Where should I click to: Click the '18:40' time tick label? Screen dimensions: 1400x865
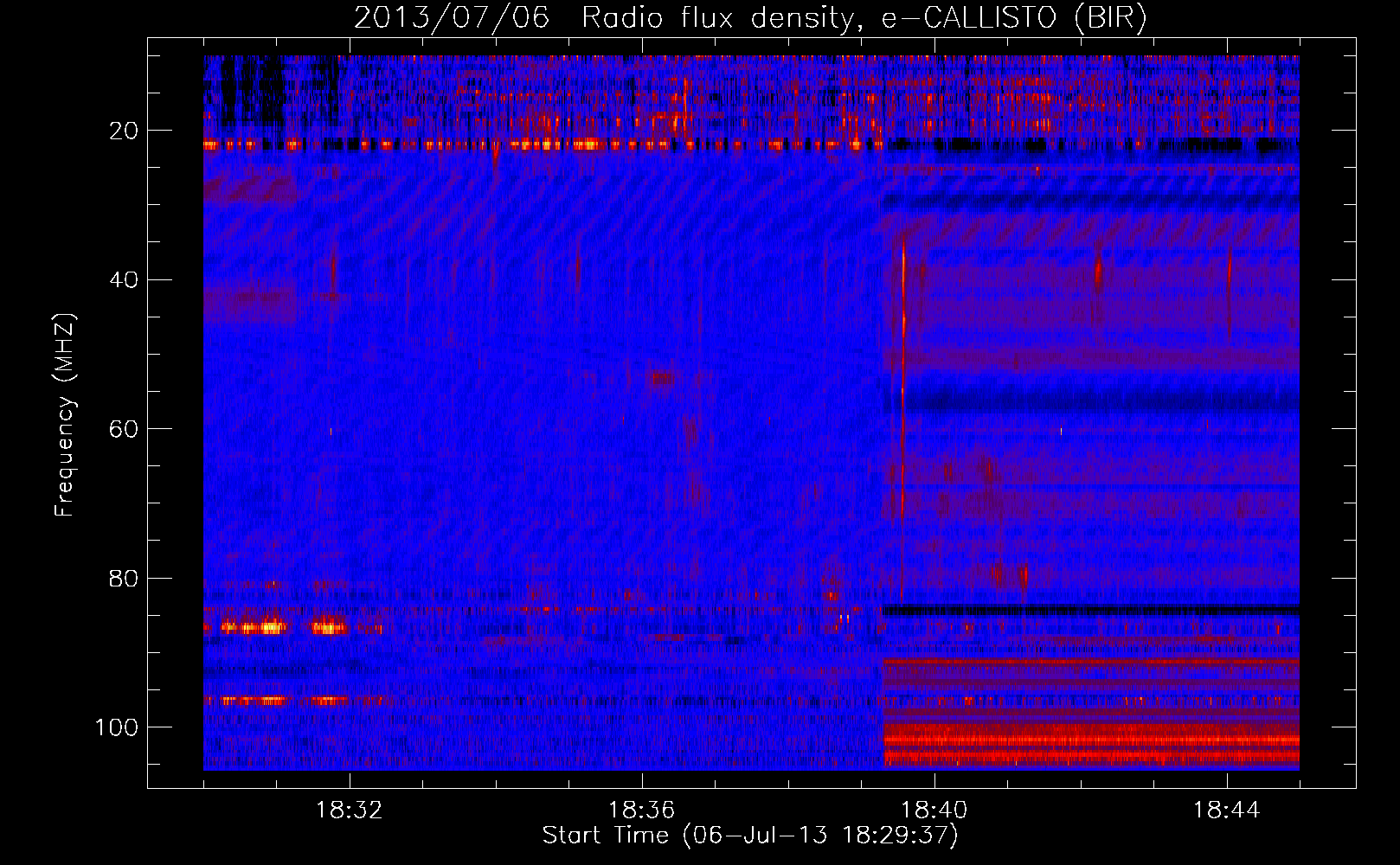(x=934, y=811)
